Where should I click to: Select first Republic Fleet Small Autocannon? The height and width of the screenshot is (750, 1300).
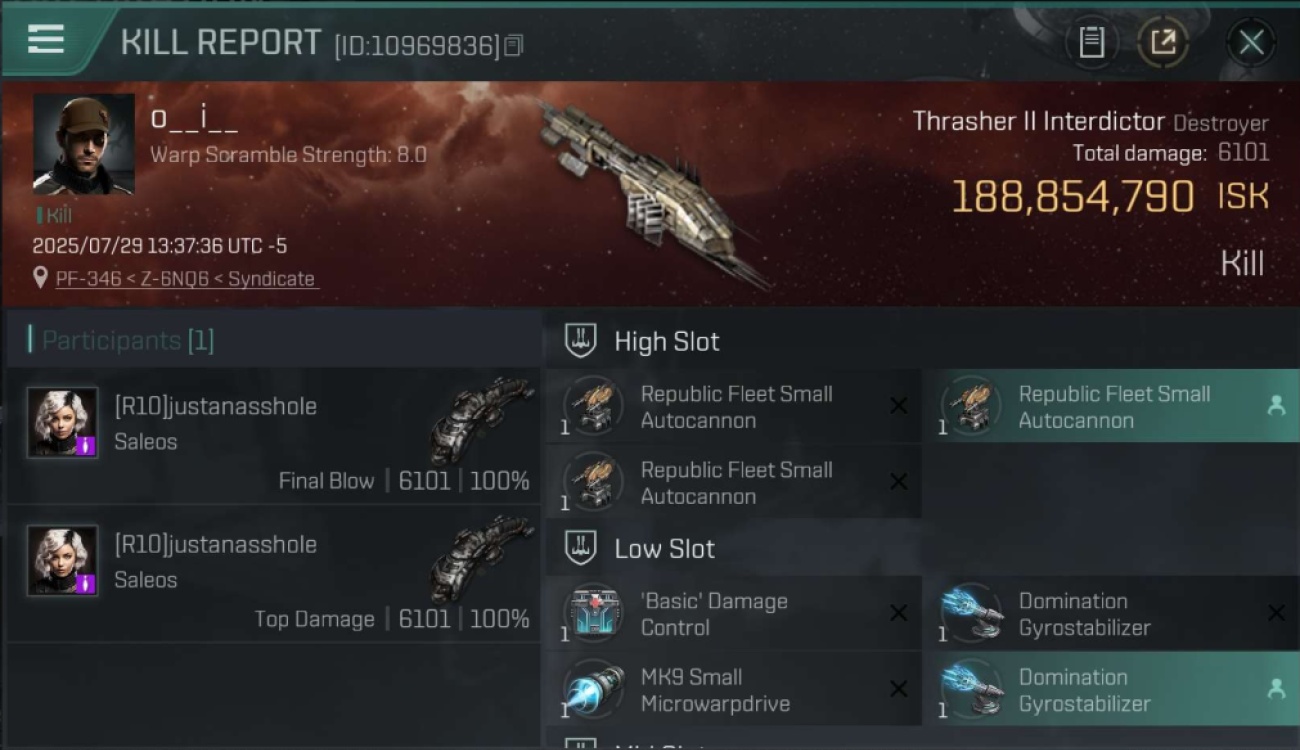coord(733,407)
